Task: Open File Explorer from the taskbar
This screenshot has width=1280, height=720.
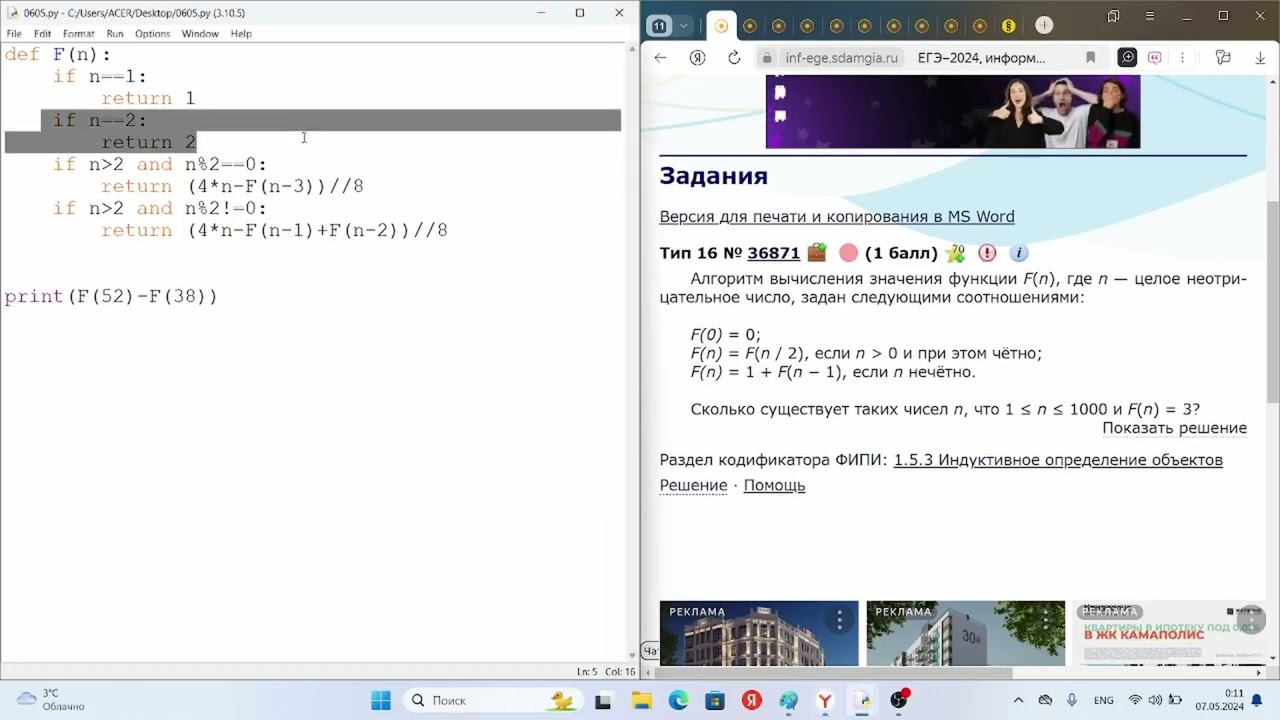Action: click(640, 700)
